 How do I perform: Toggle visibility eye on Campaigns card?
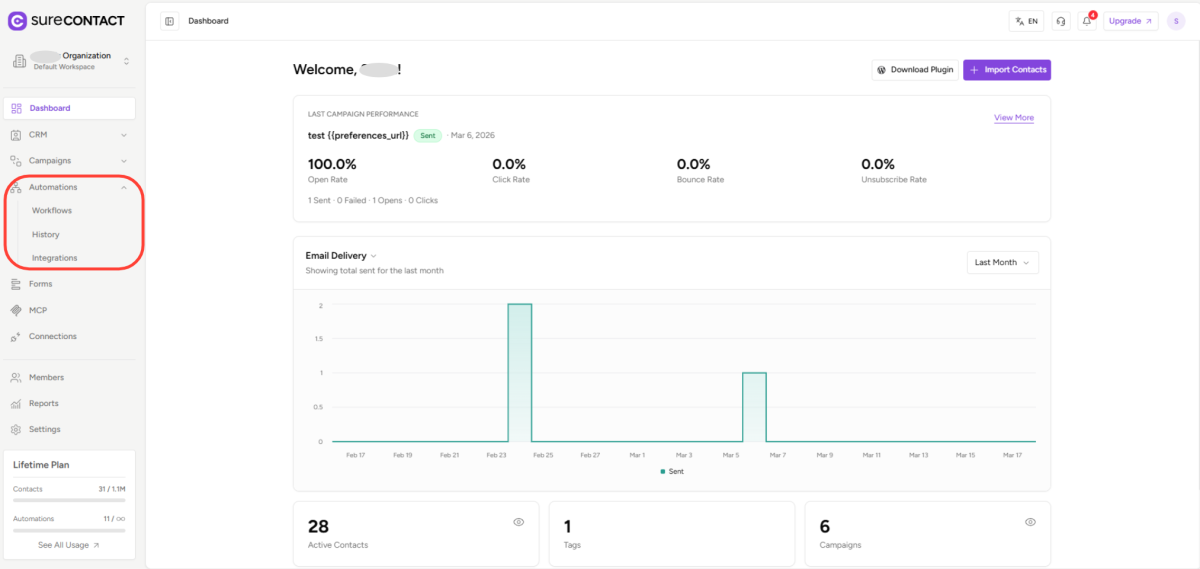click(1030, 522)
